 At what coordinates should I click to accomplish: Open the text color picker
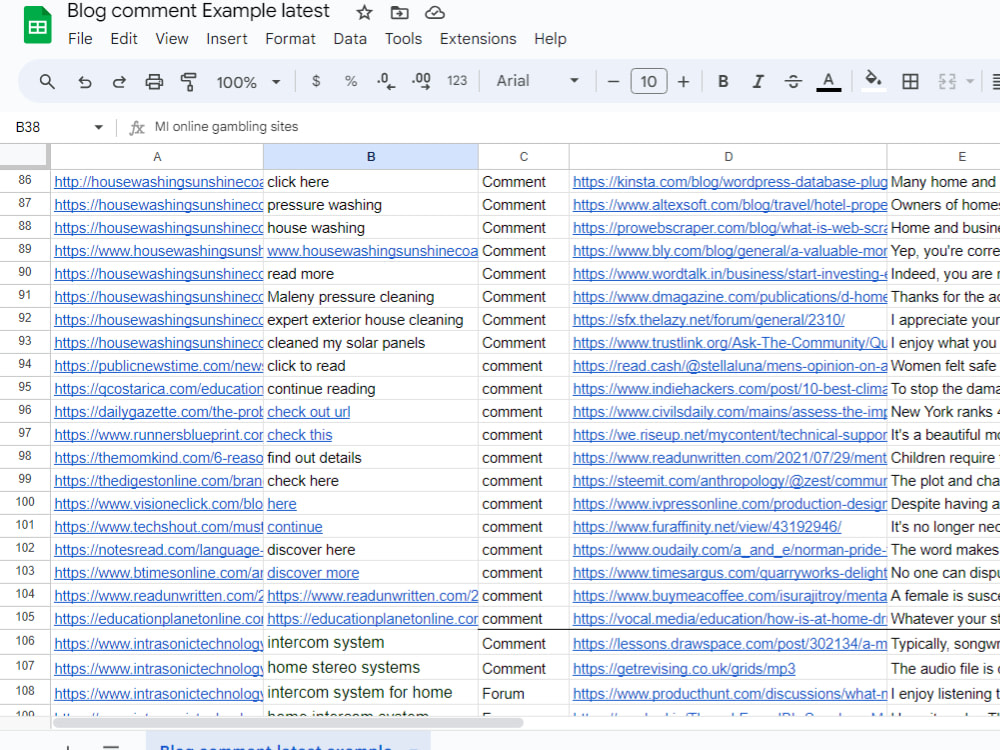[x=828, y=82]
